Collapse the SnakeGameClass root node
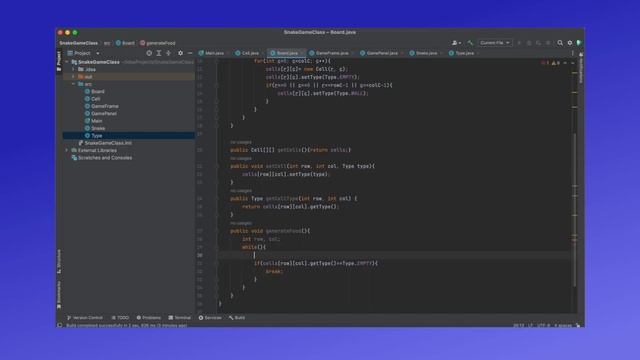The width and height of the screenshot is (640, 360). click(x=67, y=62)
